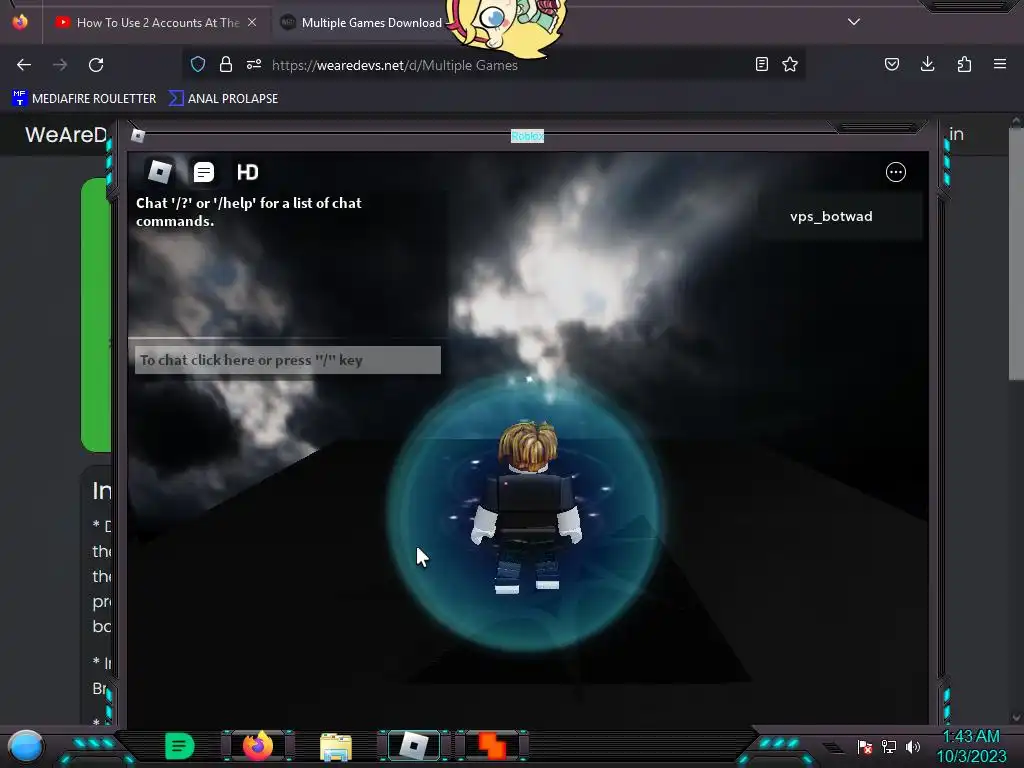The image size is (1024, 768).
Task: Open Firefox application hamburger menu
Action: point(1000,64)
